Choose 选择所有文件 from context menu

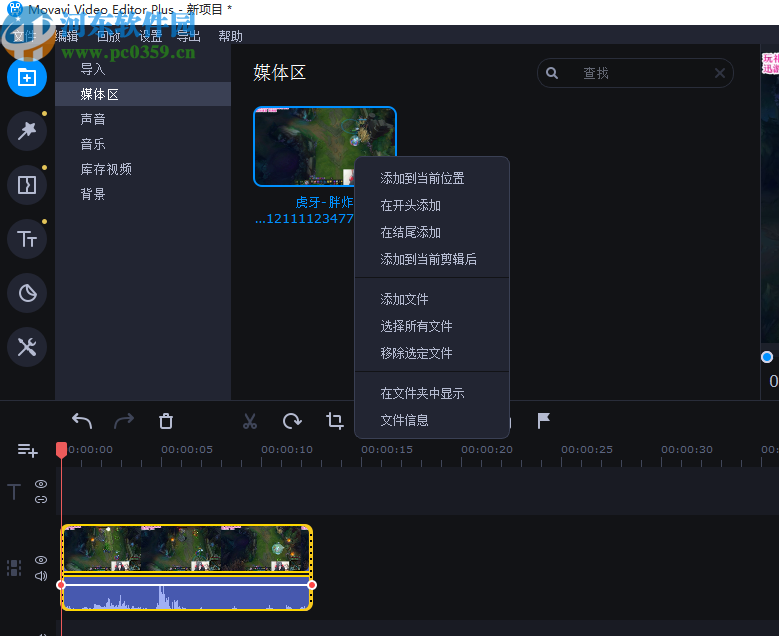(x=432, y=326)
